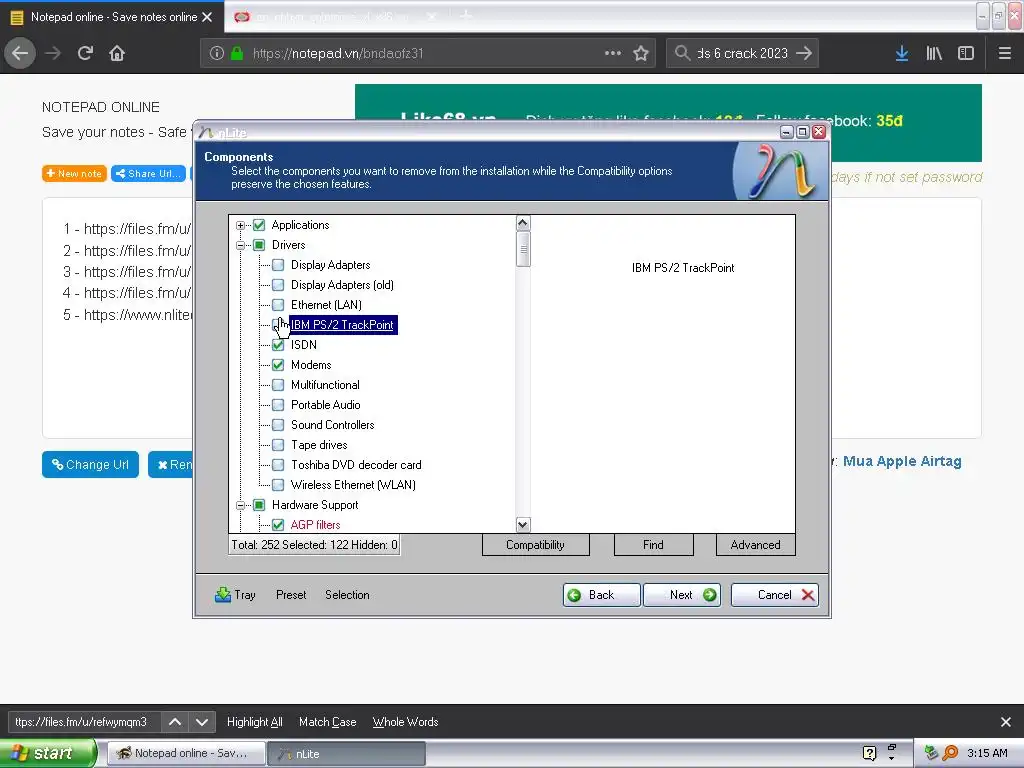
Task: Uncheck the Applications checkbox
Action: (x=259, y=225)
